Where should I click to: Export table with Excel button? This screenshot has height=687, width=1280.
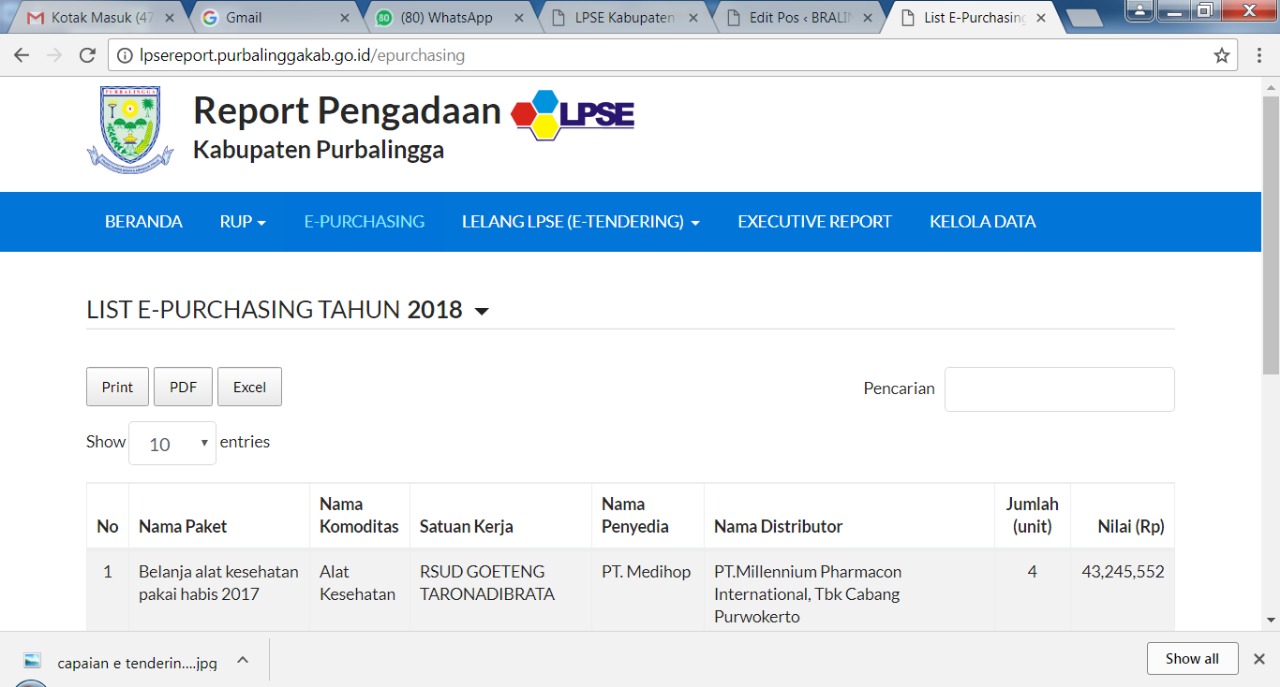pyautogui.click(x=250, y=387)
